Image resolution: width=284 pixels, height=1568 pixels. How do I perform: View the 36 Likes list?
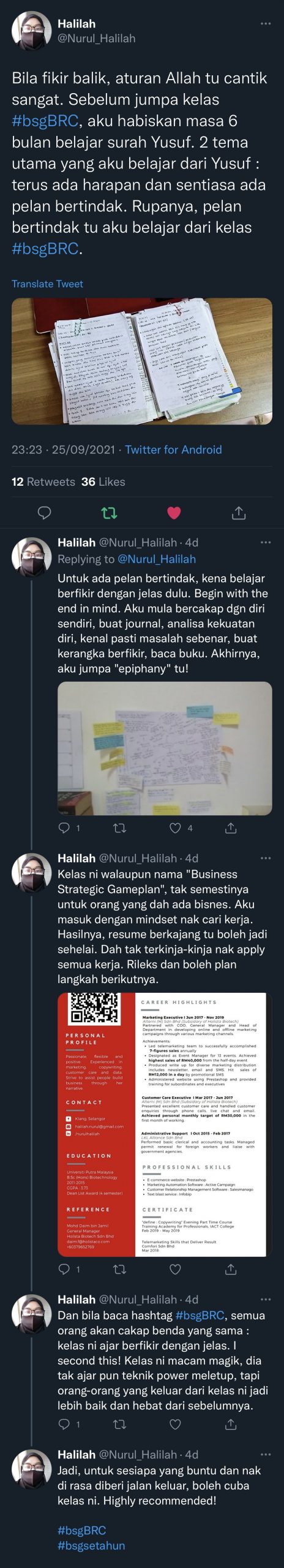[x=103, y=482]
